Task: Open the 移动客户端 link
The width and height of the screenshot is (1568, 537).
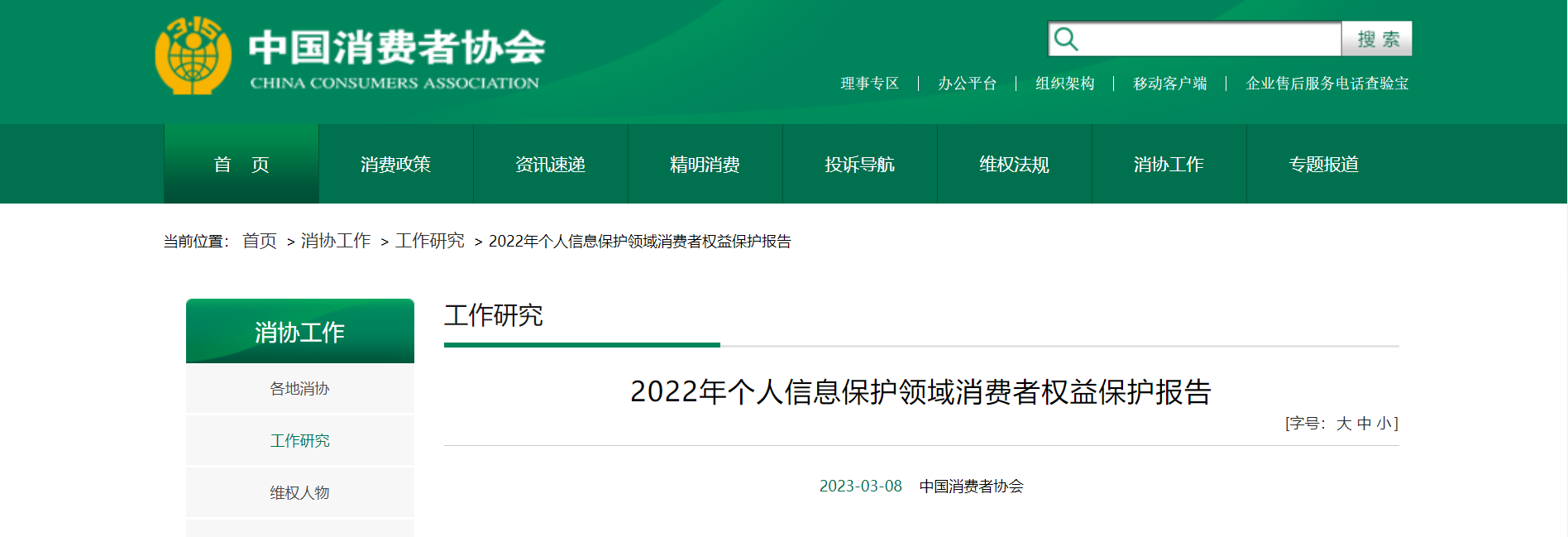Action: (1169, 84)
